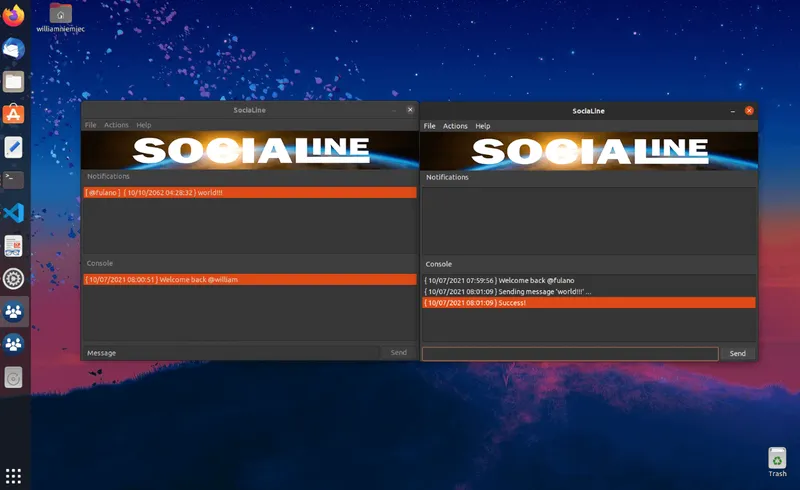Close the left SociaLine window
Screen dimensions: 800x490
[x=410, y=110]
